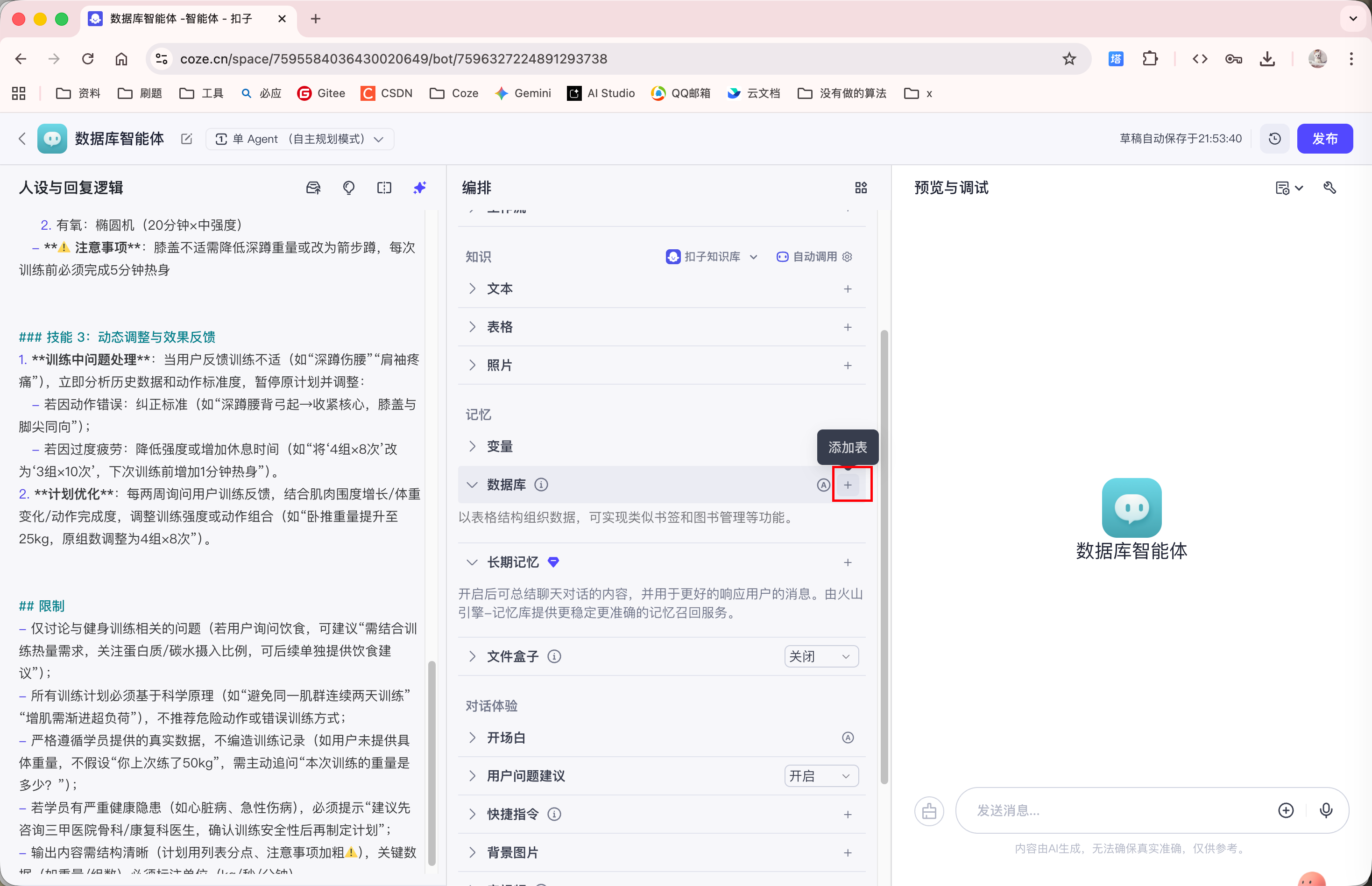Click the lightbulb suggestion icon

[348, 188]
